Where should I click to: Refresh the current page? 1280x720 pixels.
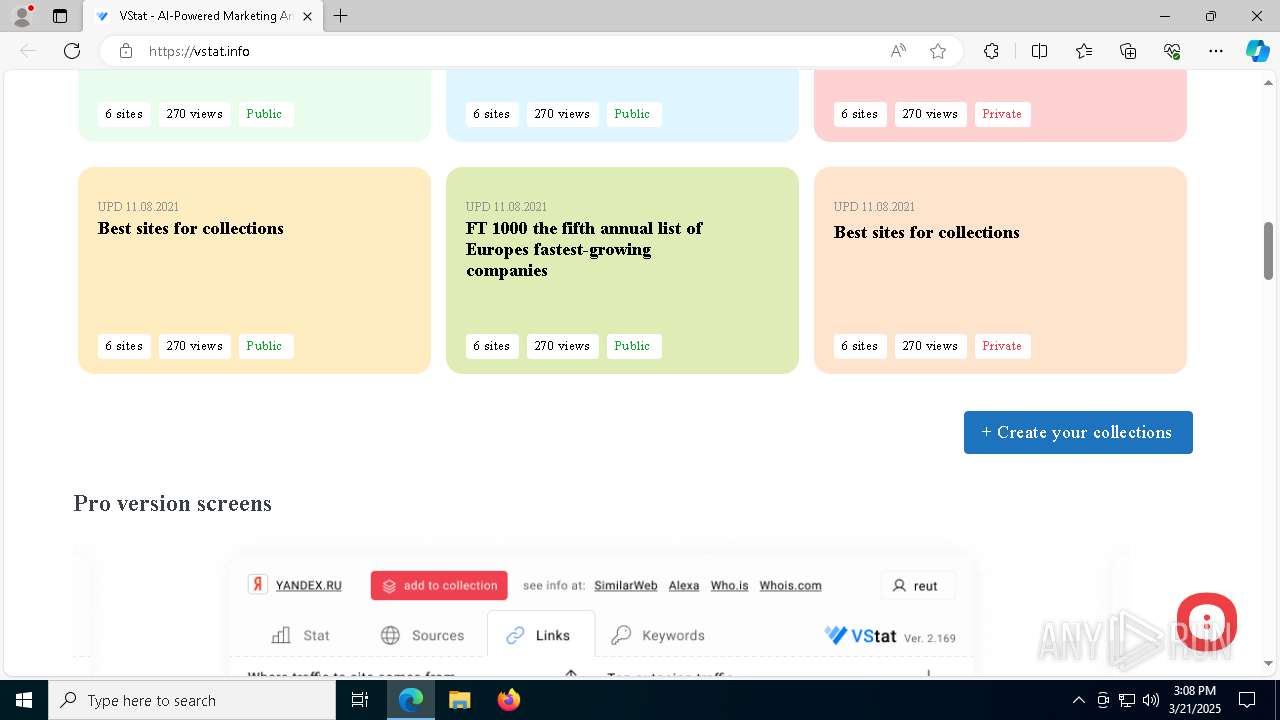click(72, 51)
